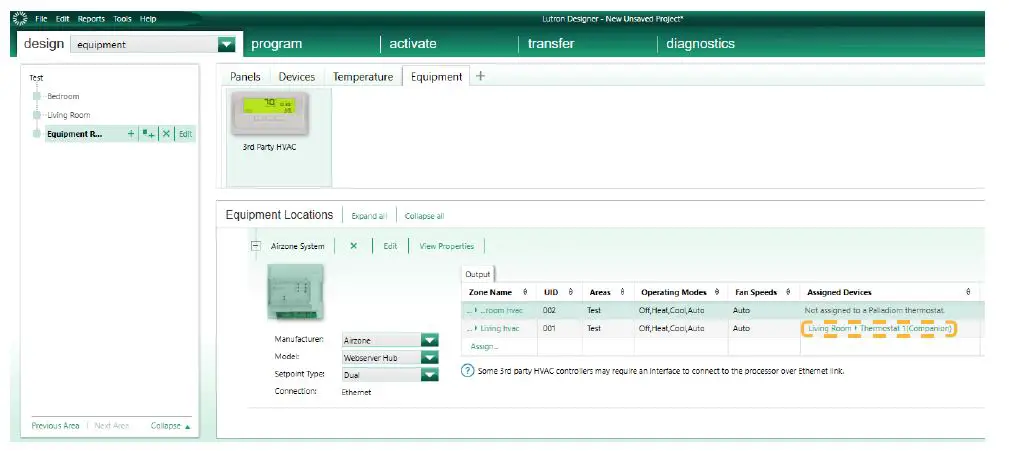Collapse the Airzone System section with minus box
Image resolution: width=1009 pixels, height=451 pixels.
pos(255,246)
